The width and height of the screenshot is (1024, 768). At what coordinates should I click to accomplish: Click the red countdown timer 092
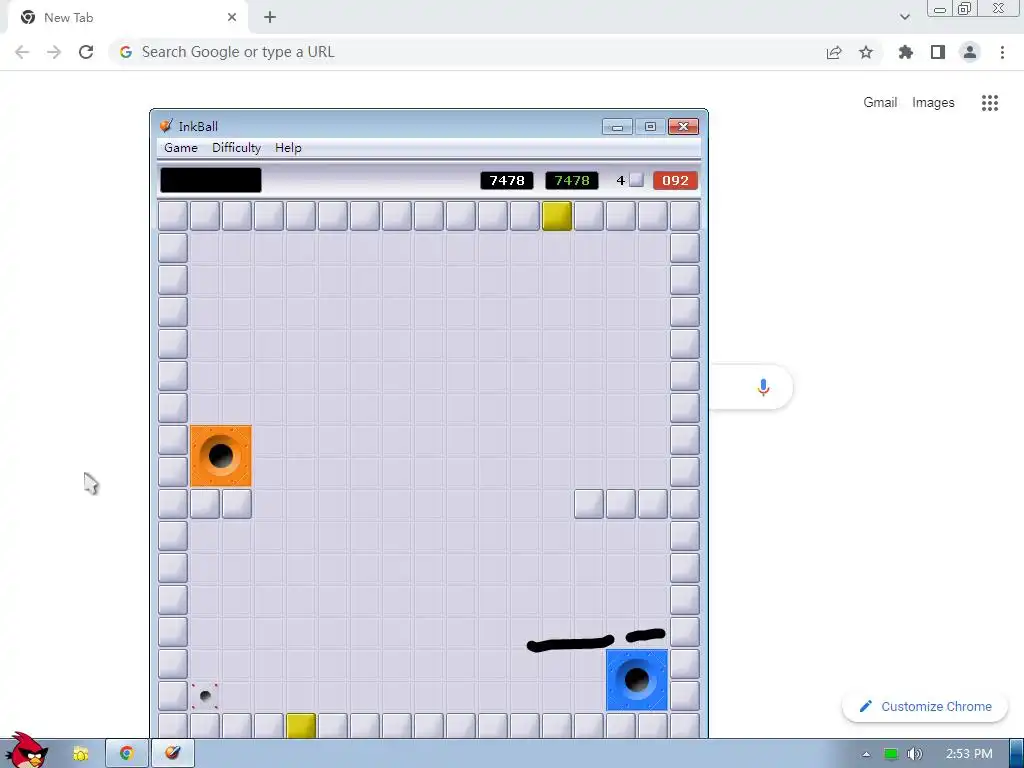click(675, 180)
